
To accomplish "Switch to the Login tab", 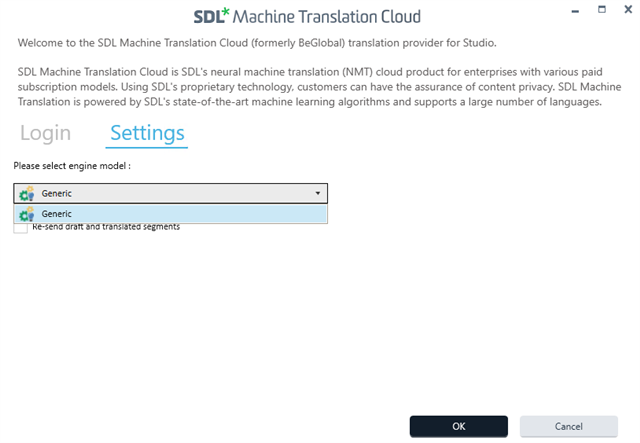I will pos(45,133).
